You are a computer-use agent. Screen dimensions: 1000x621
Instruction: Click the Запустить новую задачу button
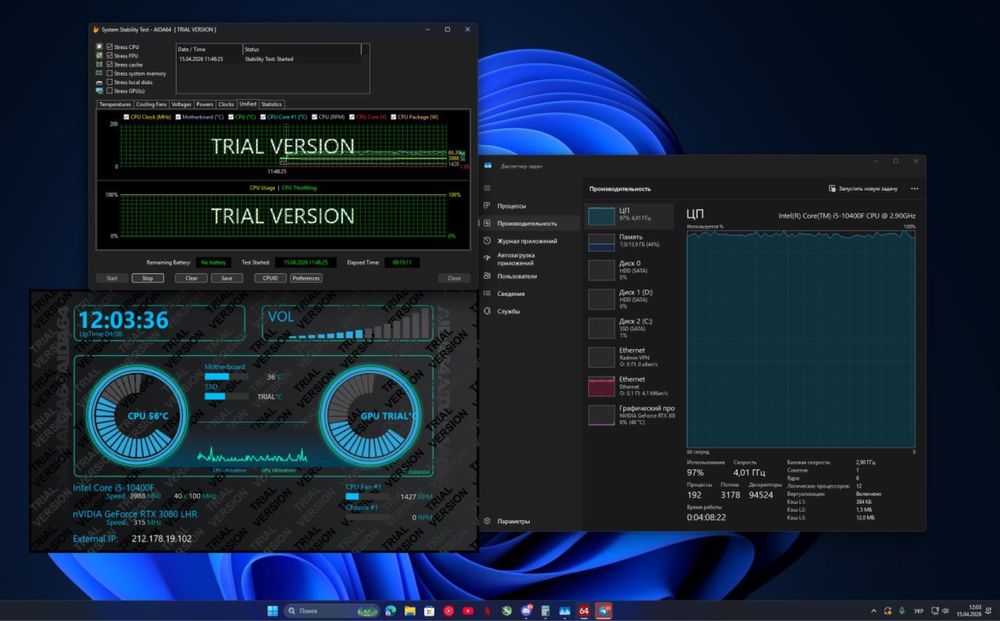click(863, 189)
